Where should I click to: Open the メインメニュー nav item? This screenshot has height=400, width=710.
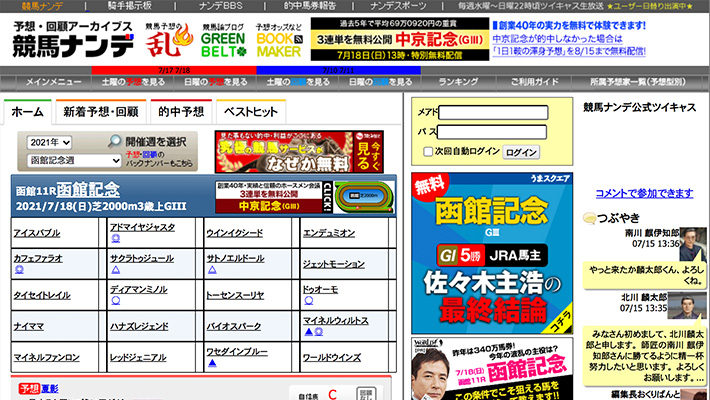click(x=53, y=82)
